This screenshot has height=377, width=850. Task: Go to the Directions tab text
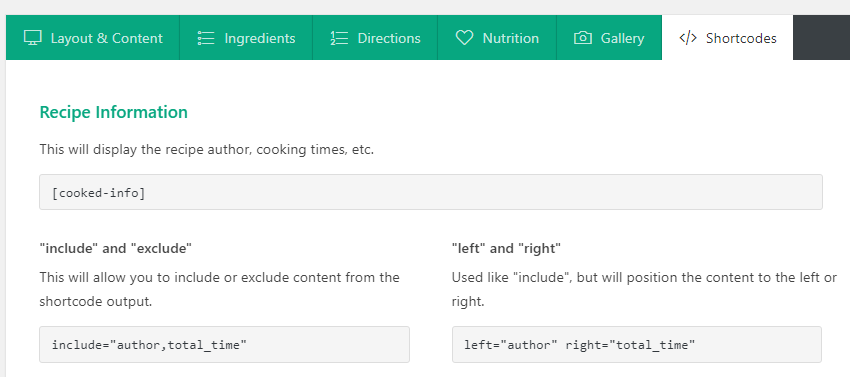[x=389, y=39]
